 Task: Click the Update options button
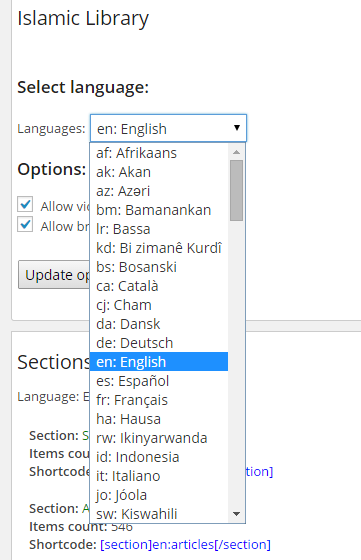[x=54, y=275]
